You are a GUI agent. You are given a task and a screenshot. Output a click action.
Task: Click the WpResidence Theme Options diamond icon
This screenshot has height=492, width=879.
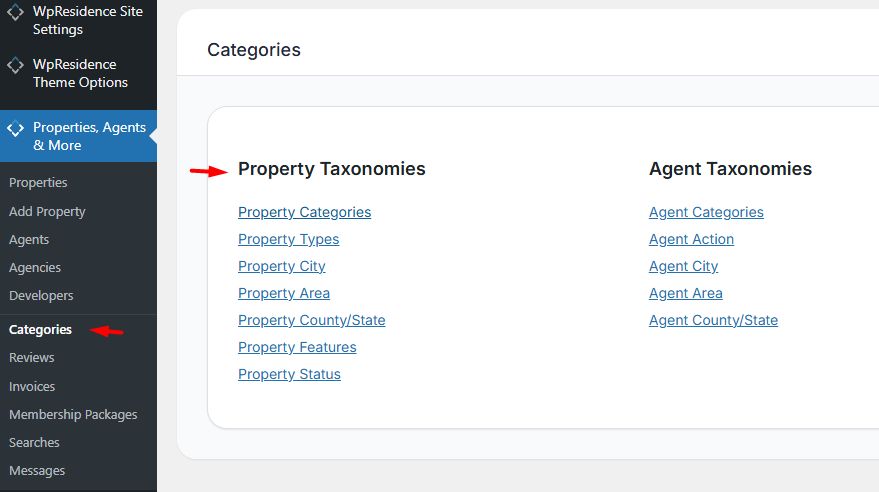[x=16, y=65]
